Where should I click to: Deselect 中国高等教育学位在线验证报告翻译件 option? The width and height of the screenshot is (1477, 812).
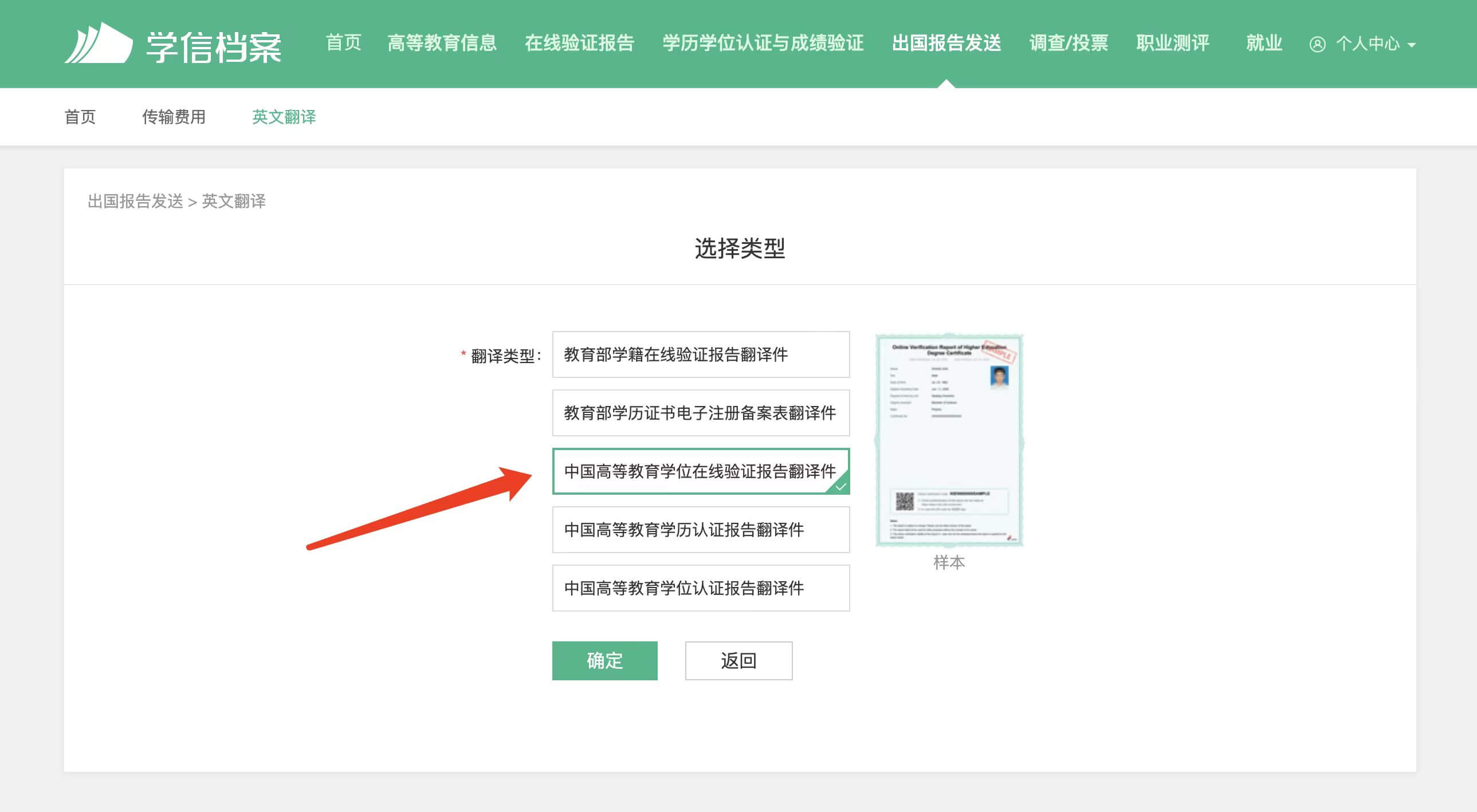701,471
